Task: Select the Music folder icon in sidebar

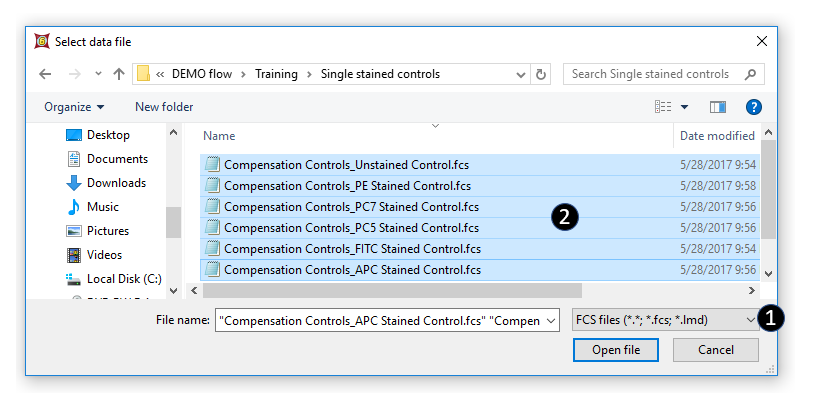Action: (74, 207)
